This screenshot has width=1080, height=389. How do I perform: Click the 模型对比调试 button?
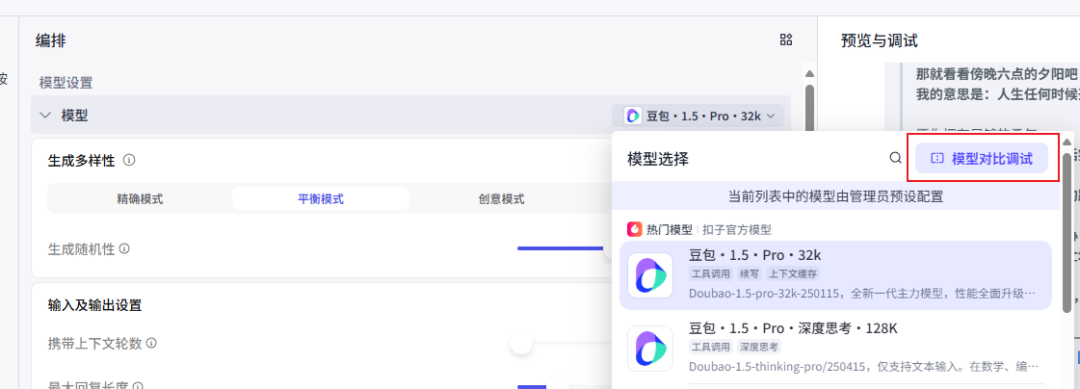click(x=982, y=158)
